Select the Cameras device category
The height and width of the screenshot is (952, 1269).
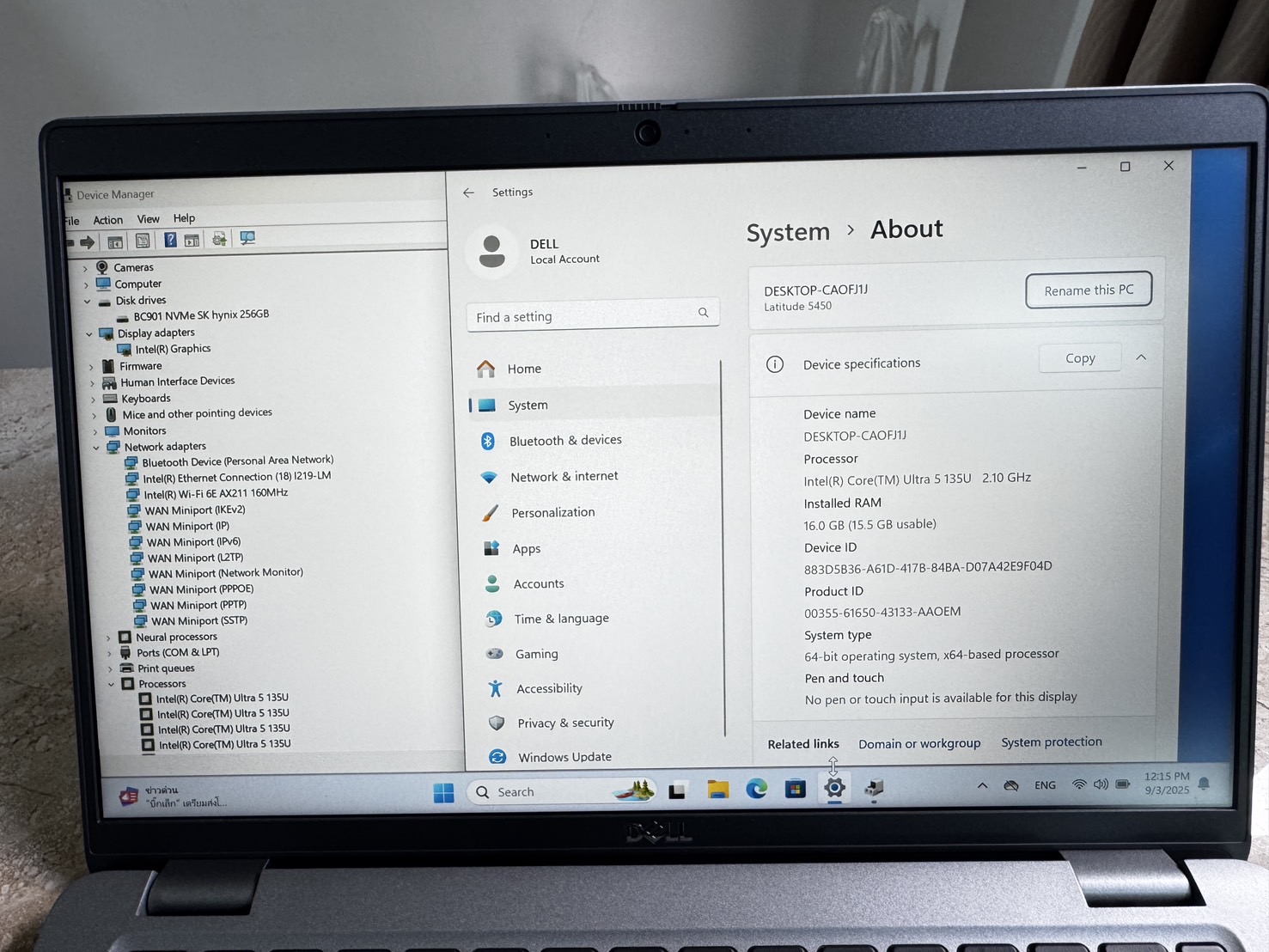click(133, 267)
